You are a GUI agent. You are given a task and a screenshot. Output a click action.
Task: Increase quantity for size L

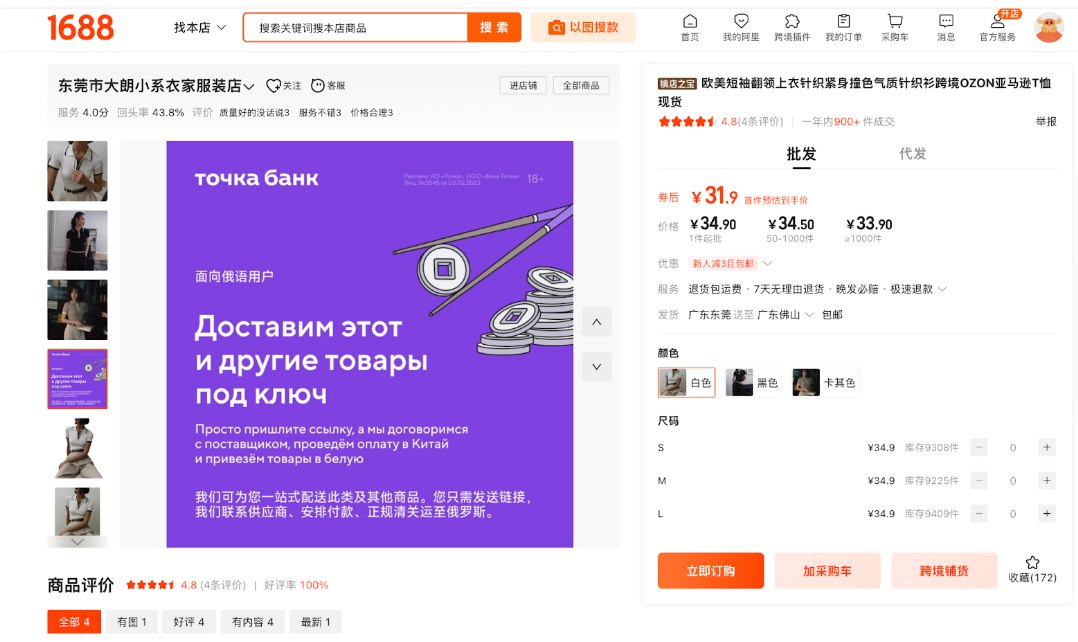(1046, 513)
